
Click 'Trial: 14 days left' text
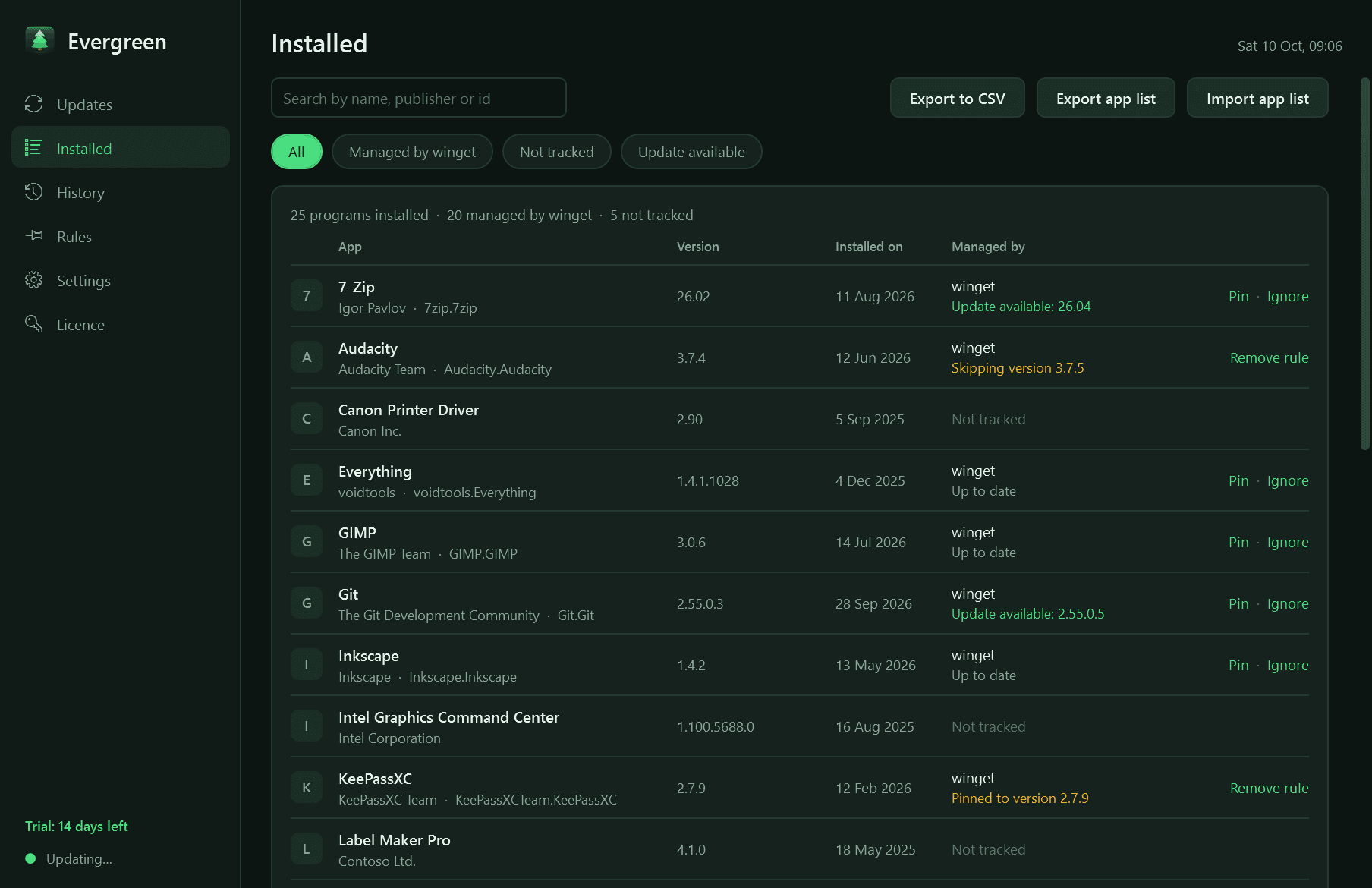[77, 827]
